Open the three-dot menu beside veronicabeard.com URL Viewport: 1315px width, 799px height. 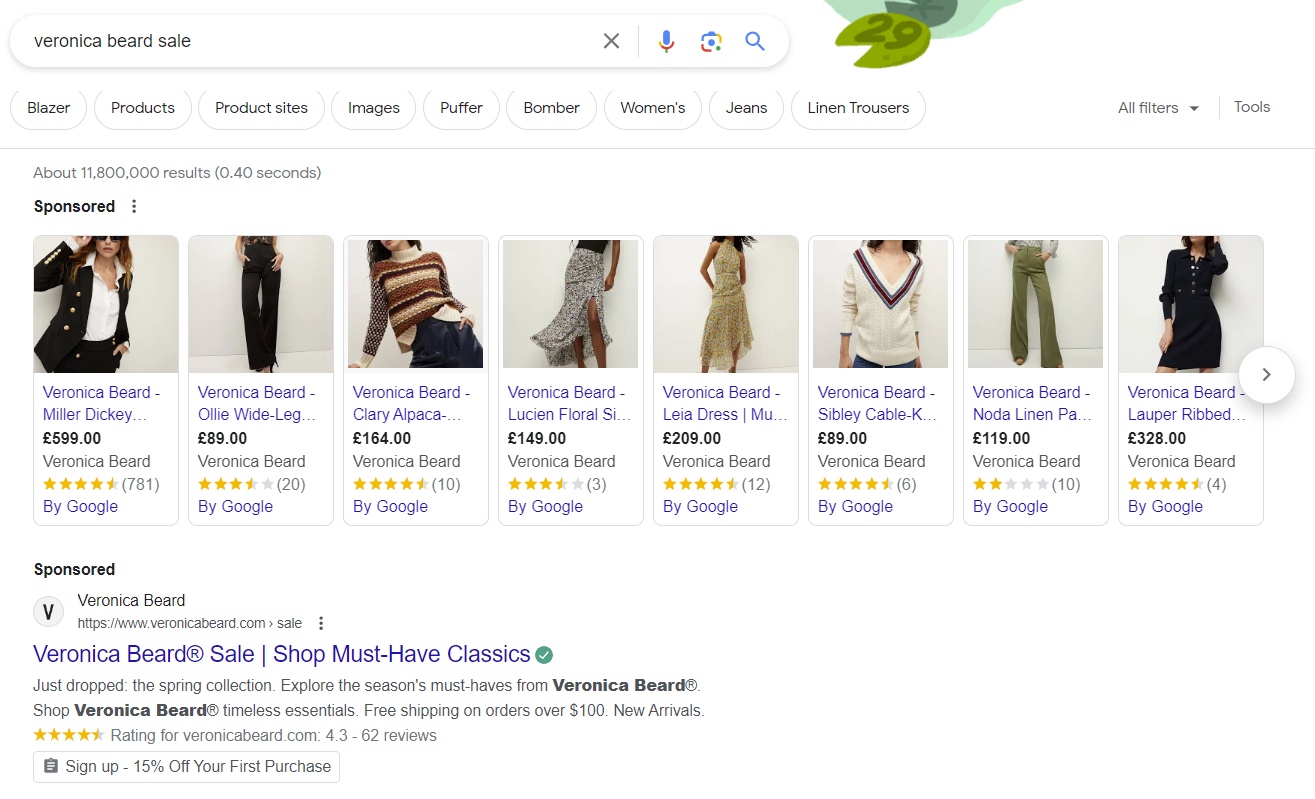321,623
